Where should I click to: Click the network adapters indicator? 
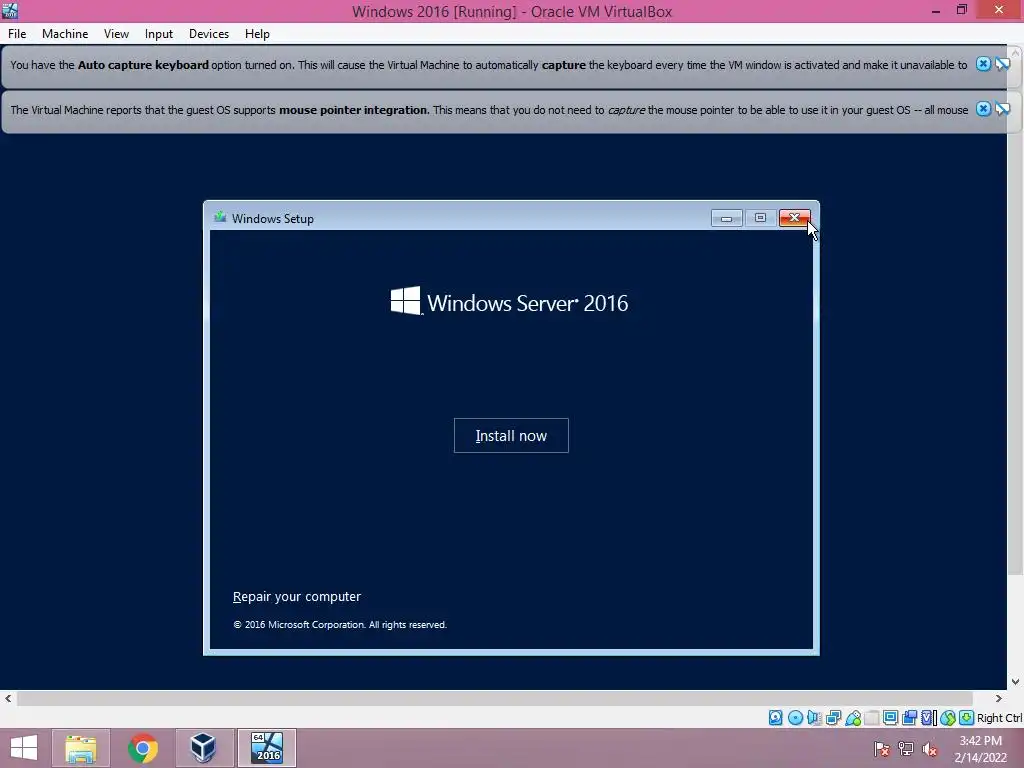coord(833,718)
